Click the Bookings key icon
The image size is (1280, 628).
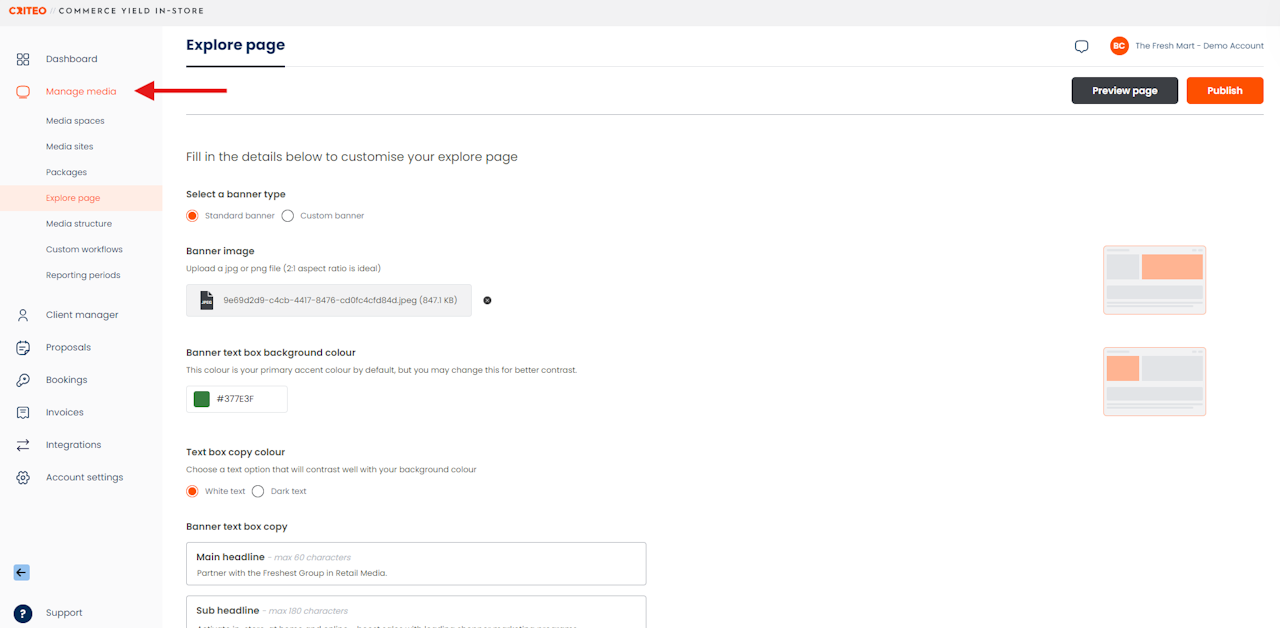click(x=23, y=380)
